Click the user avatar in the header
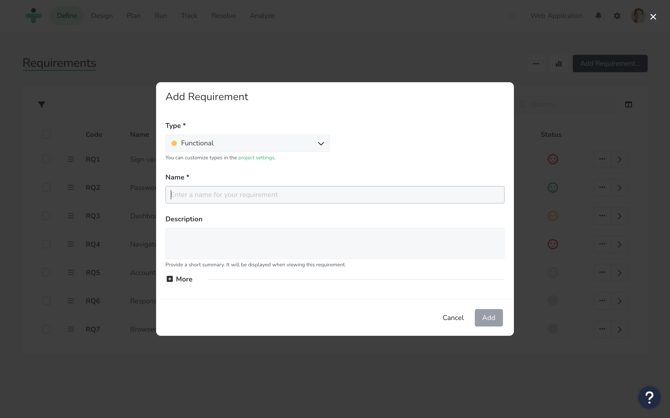The height and width of the screenshot is (418, 670). point(638,16)
